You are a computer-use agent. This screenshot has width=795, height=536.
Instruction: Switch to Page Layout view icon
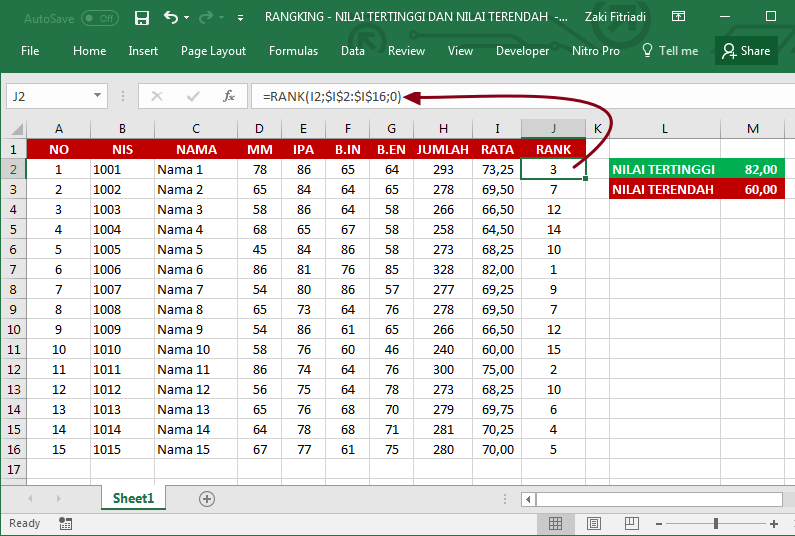(x=593, y=523)
